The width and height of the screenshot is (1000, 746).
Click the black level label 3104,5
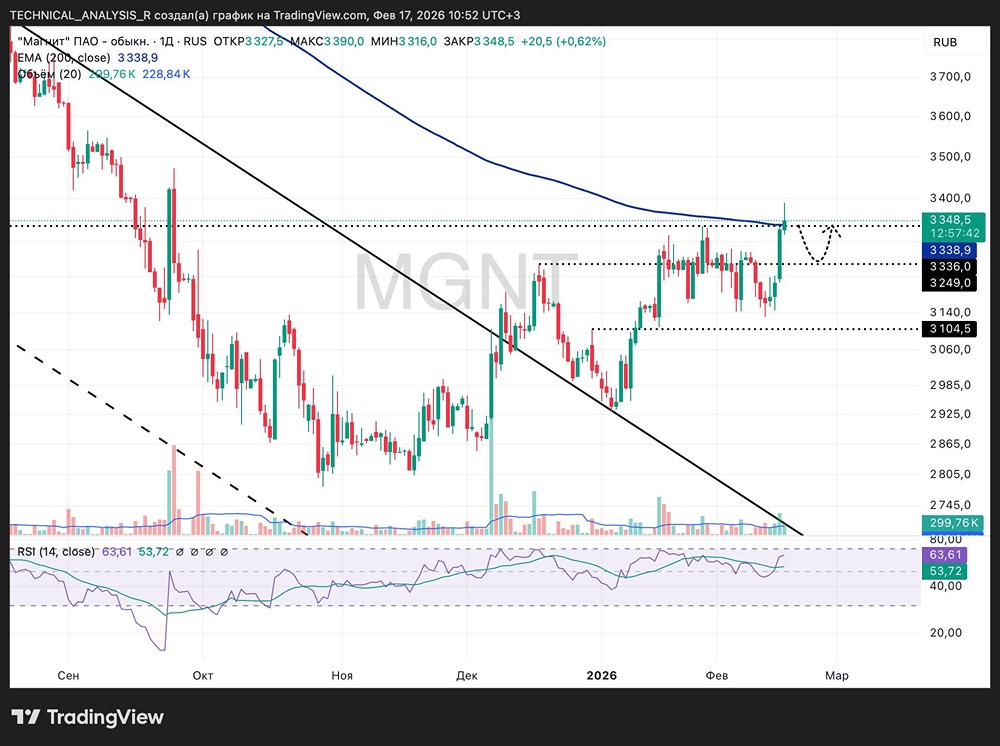pyautogui.click(x=950, y=329)
